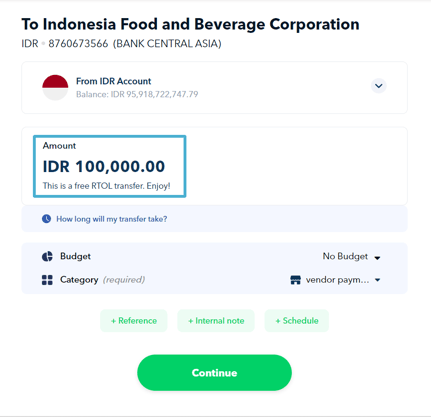Click the clock icon beside transfer time
Viewport: 431px width, 417px height.
click(46, 219)
